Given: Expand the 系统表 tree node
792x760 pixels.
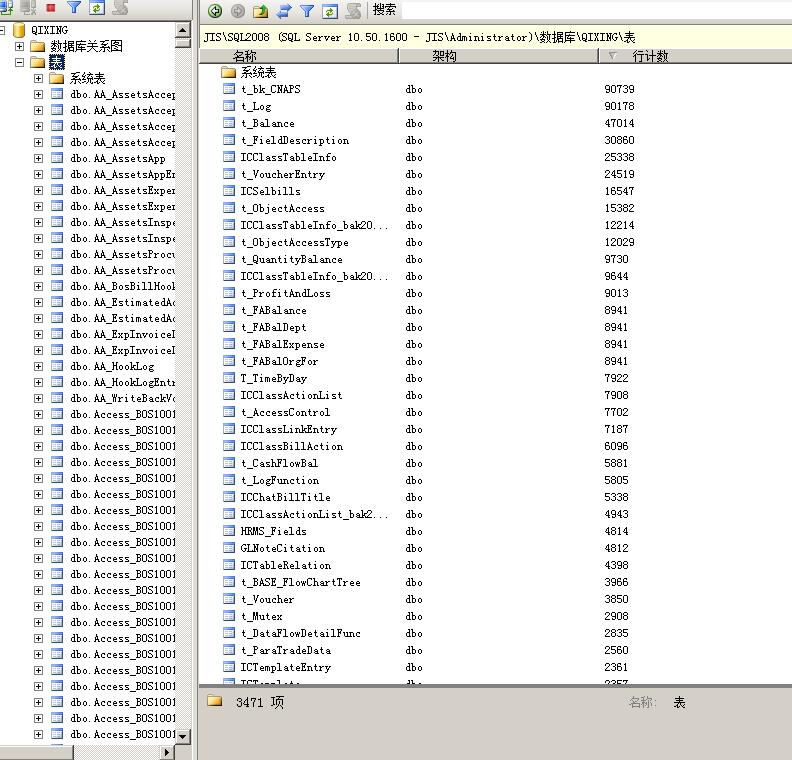Looking at the screenshot, I should 38,78.
